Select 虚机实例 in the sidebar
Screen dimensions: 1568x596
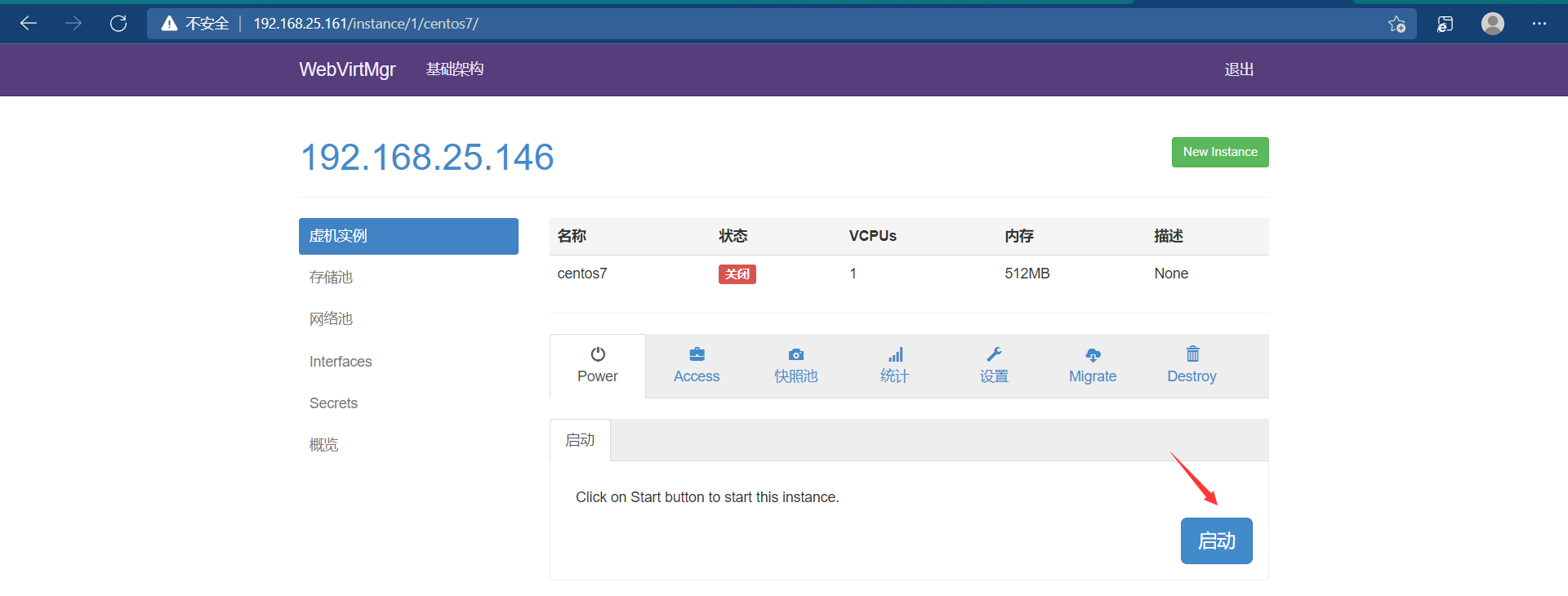[x=408, y=236]
